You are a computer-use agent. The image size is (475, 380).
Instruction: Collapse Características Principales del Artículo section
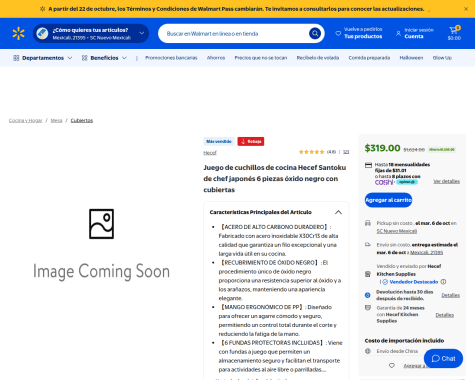point(338,212)
